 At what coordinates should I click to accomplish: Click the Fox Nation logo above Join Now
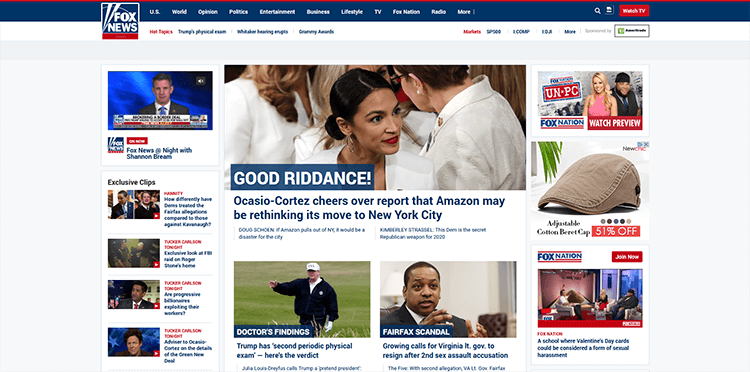(x=559, y=257)
